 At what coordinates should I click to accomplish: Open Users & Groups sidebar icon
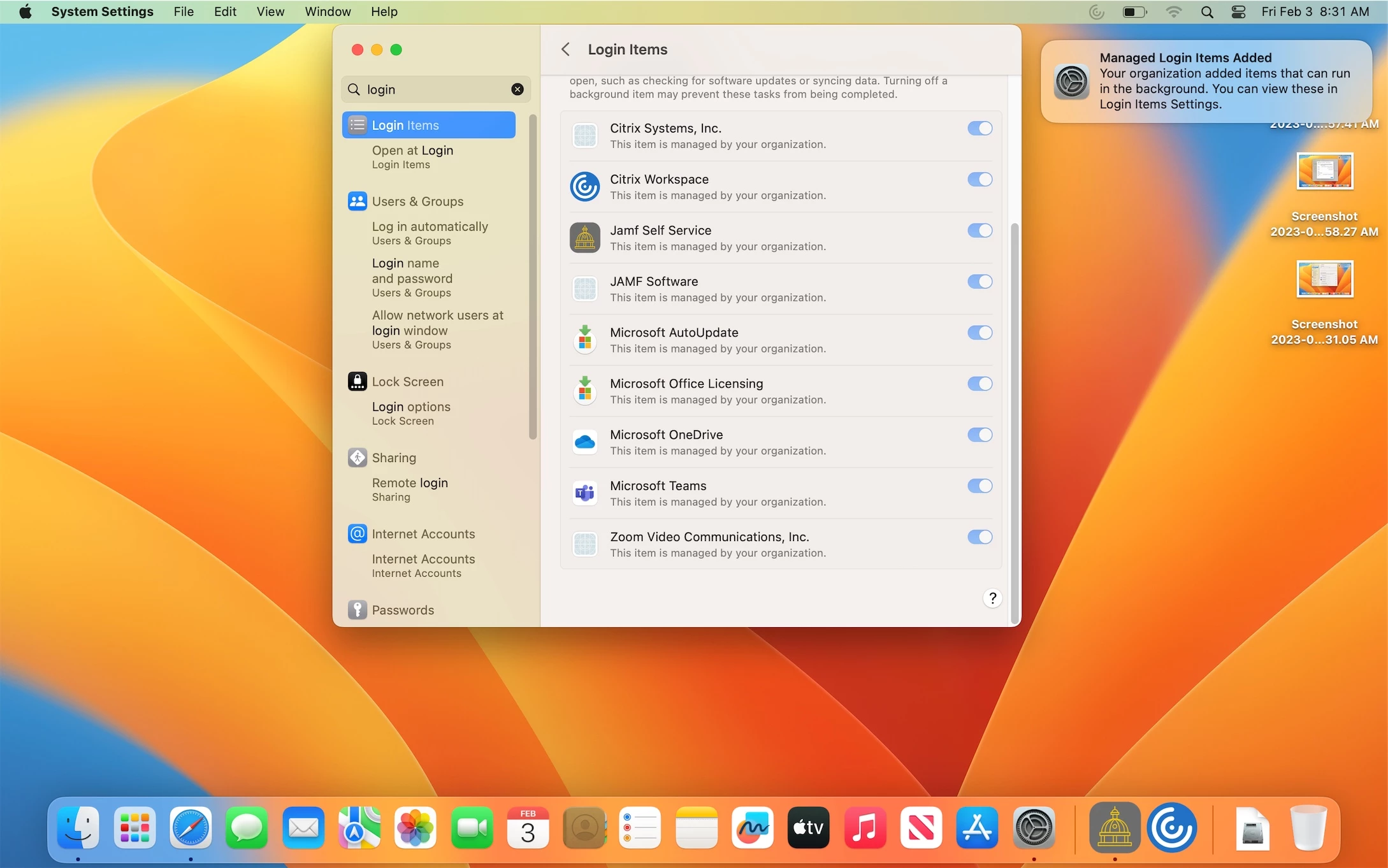[x=357, y=201]
